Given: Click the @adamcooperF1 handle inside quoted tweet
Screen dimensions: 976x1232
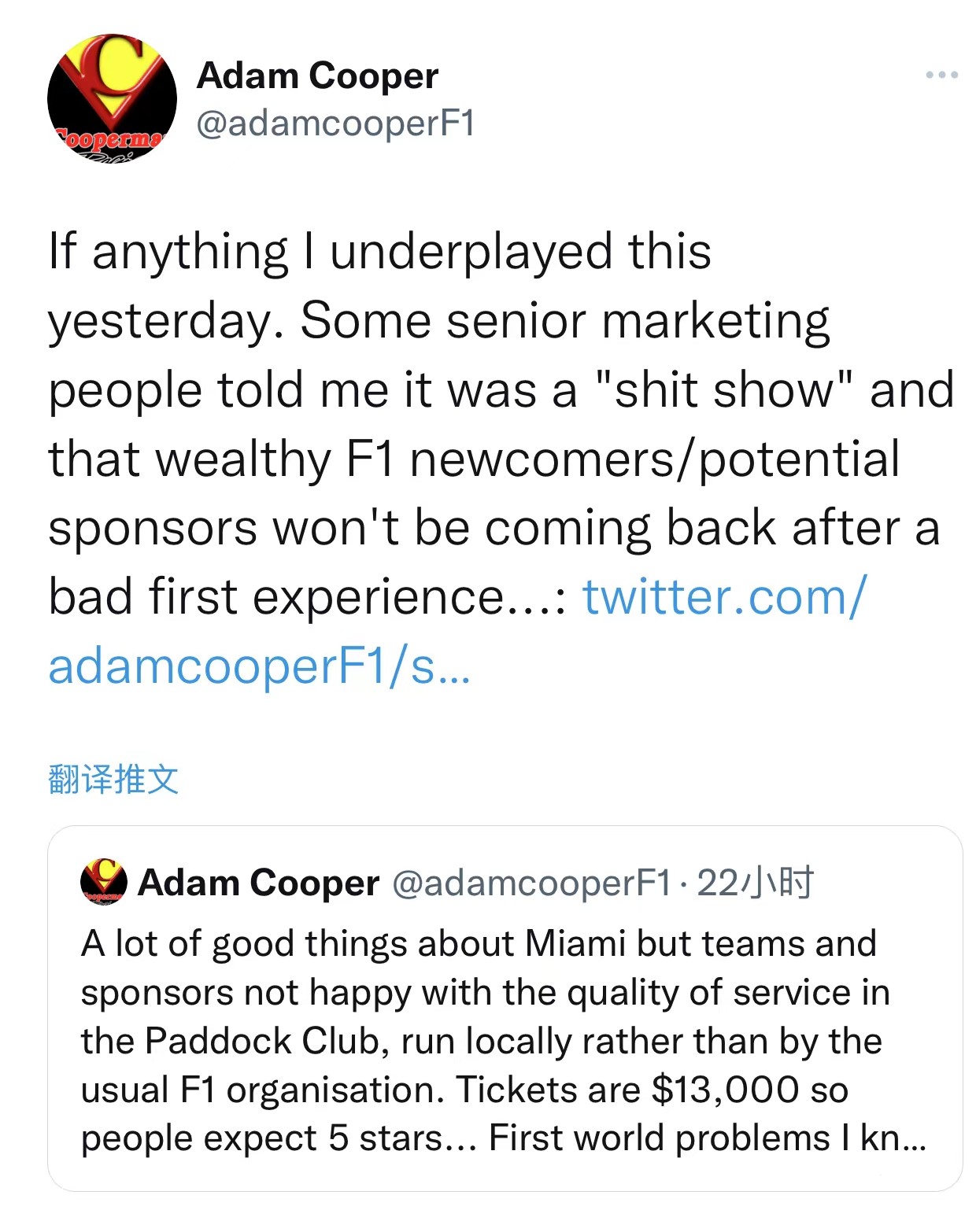Looking at the screenshot, I should pyautogui.click(x=531, y=883).
